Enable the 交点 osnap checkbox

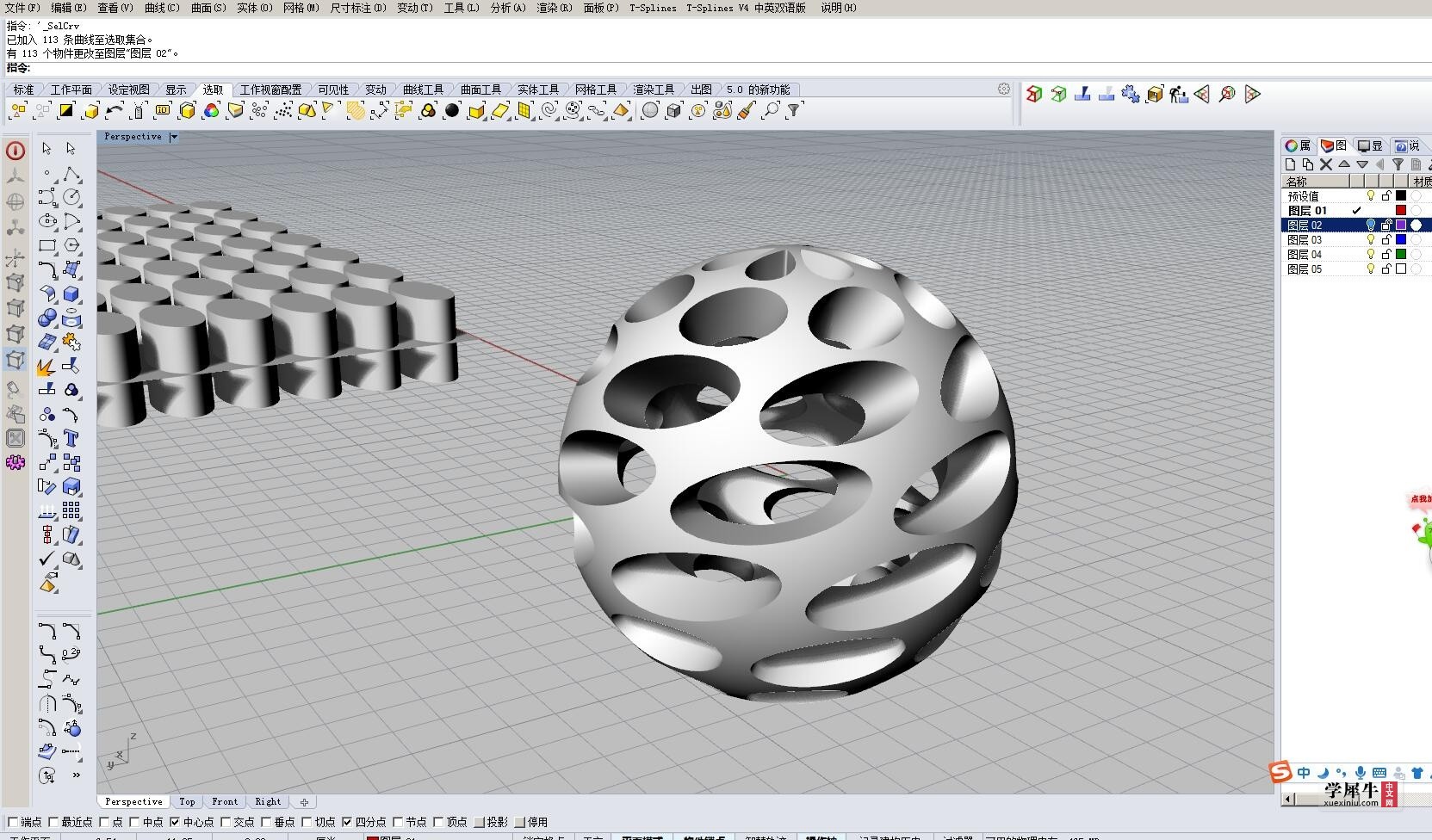coord(226,822)
